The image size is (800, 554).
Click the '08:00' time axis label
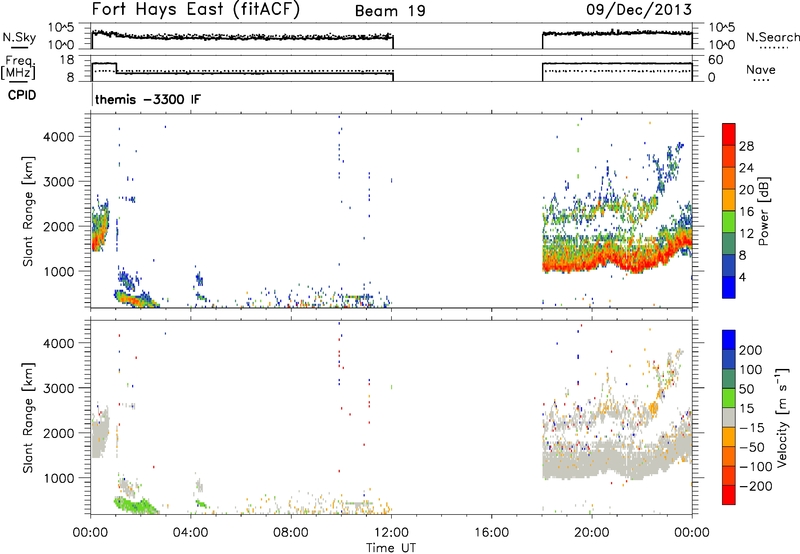coord(291,533)
